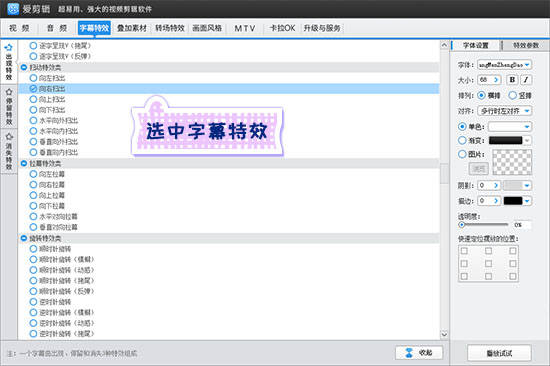Collapse the 扫动特效类 group
Image resolution: width=550 pixels, height=366 pixels.
[x=24, y=67]
